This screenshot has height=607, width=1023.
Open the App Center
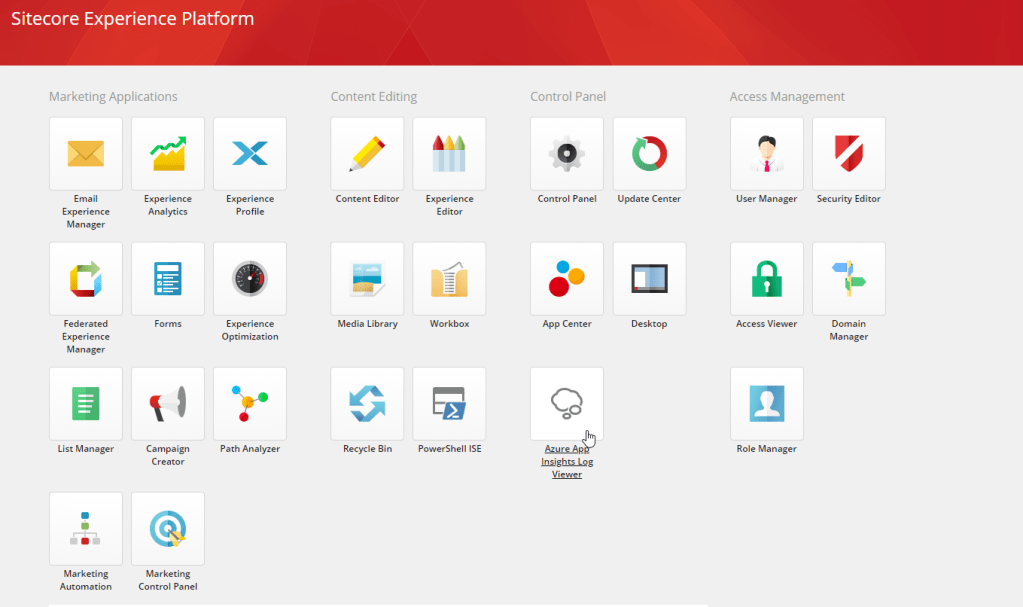(566, 278)
